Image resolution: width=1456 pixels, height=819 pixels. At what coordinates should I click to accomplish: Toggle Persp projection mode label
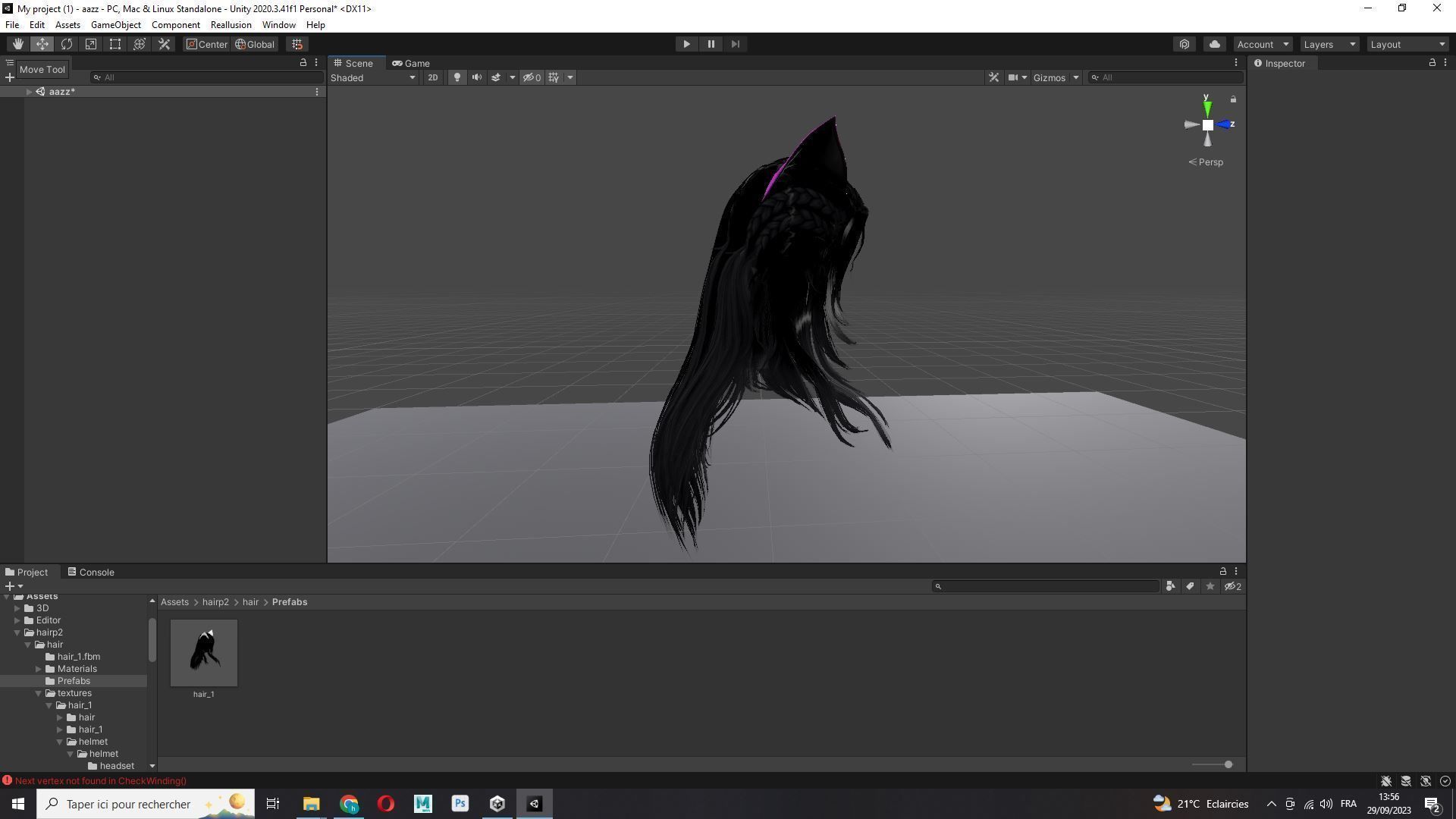1206,162
